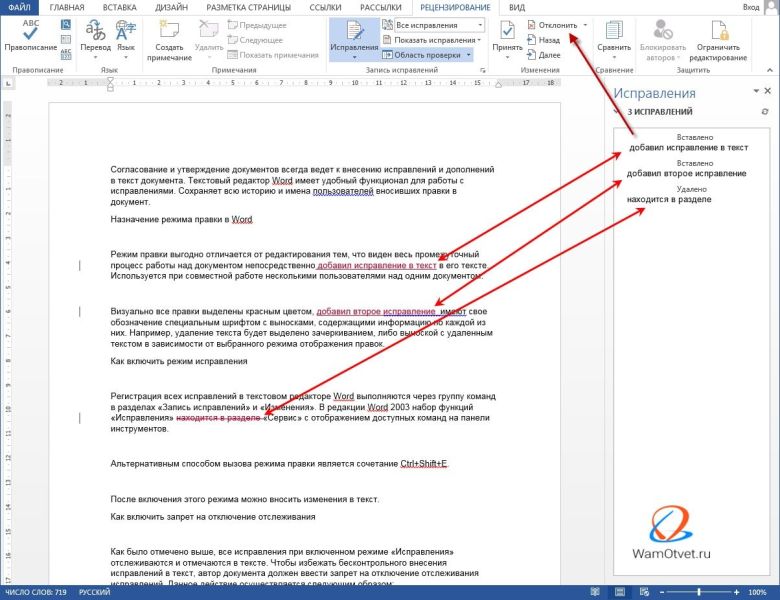This screenshot has height=600, width=780.
Task: Open the ФАЙЛ menu tab
Action: [19, 7]
